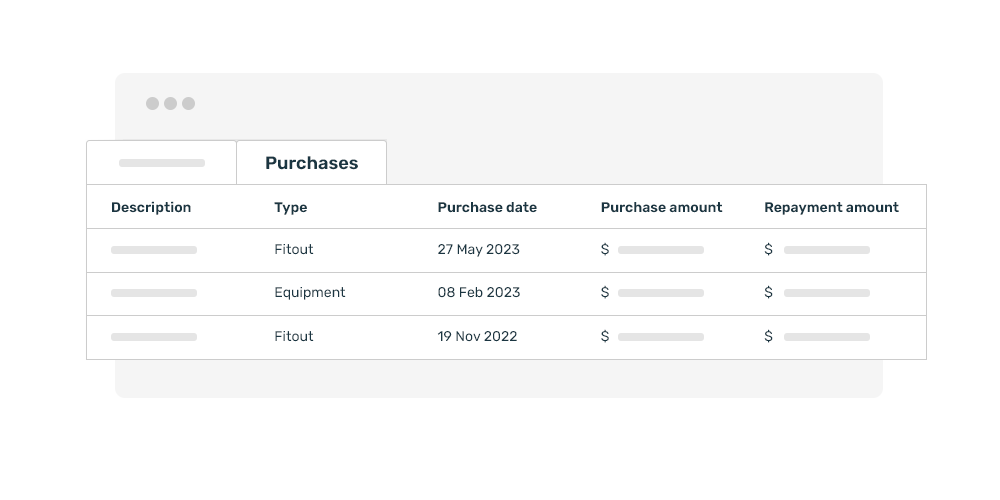Sort by the Type column header
Image resolution: width=1000 pixels, height=500 pixels.
291,207
